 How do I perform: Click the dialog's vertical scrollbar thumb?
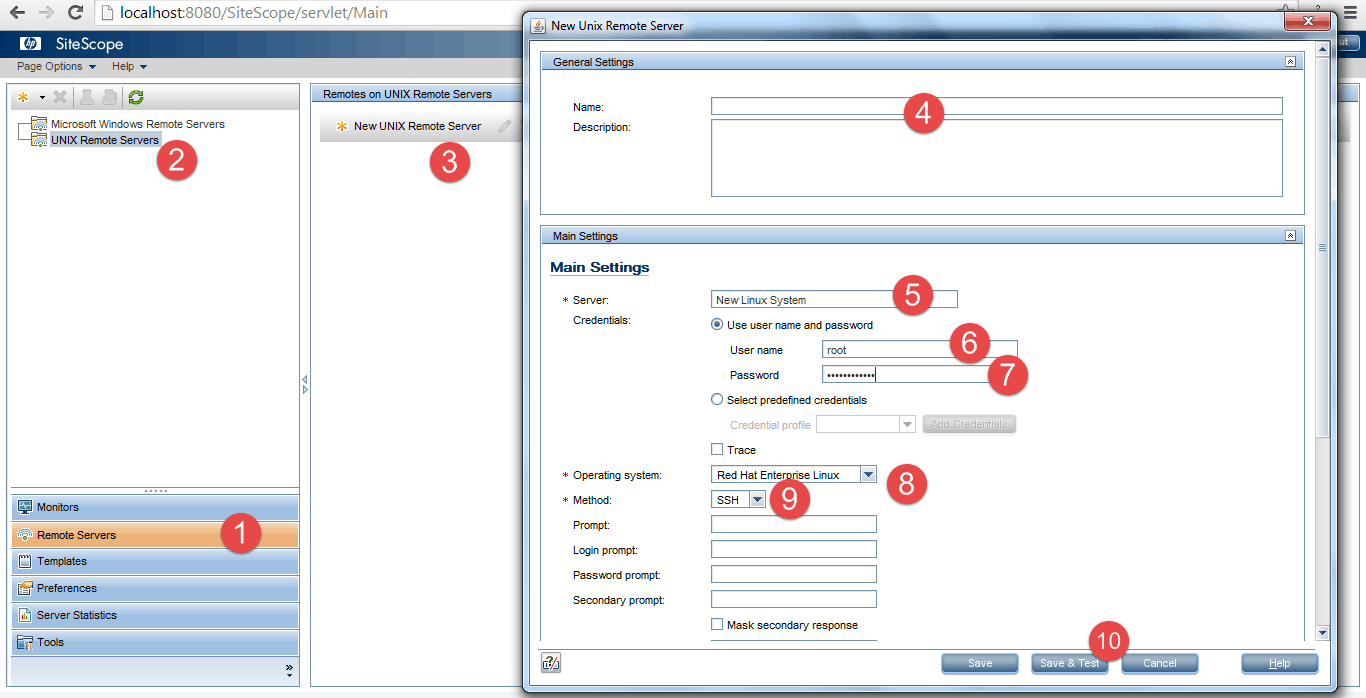pyautogui.click(x=1322, y=247)
